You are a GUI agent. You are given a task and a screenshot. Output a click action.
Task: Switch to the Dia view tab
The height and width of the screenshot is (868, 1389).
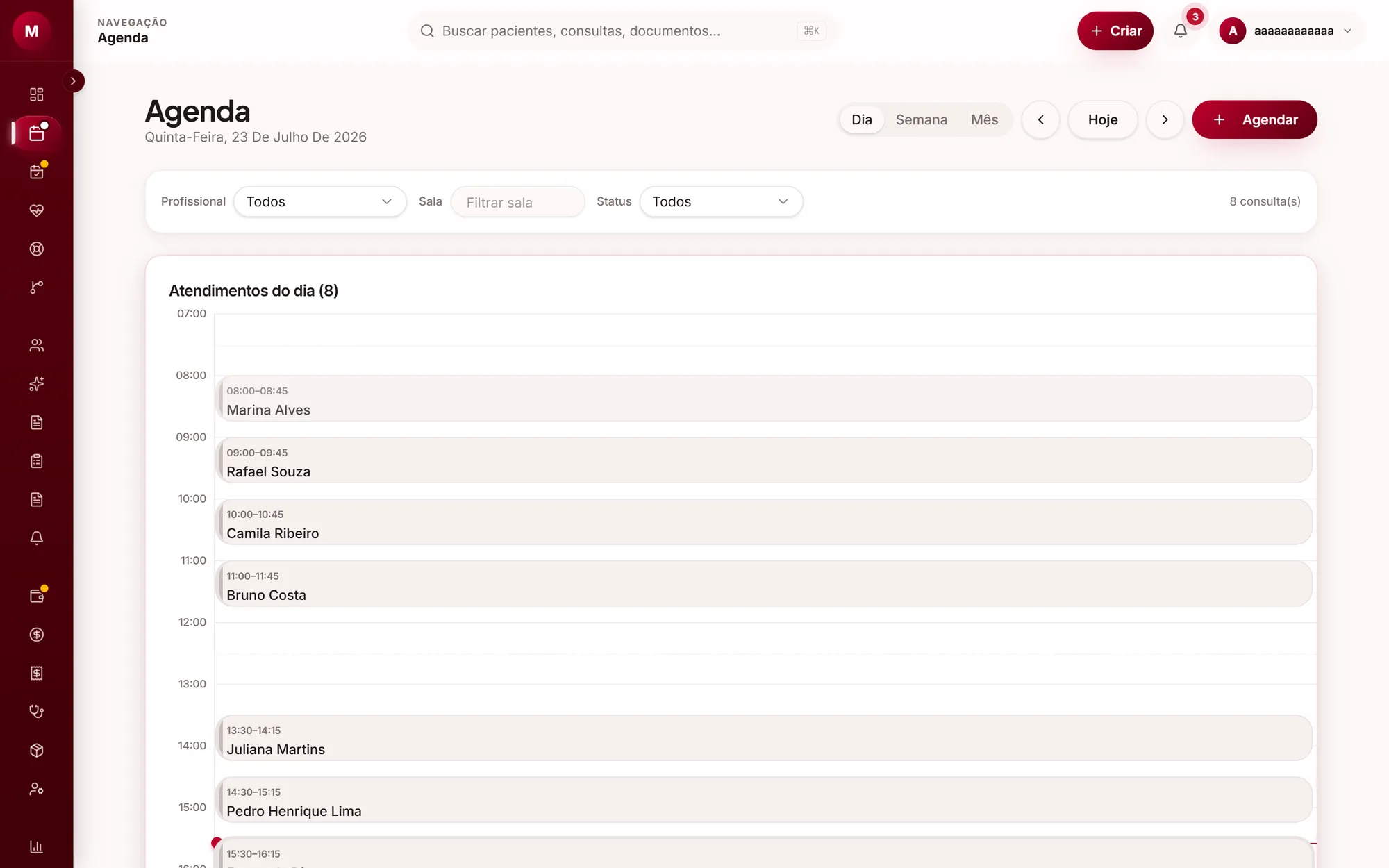(x=861, y=119)
